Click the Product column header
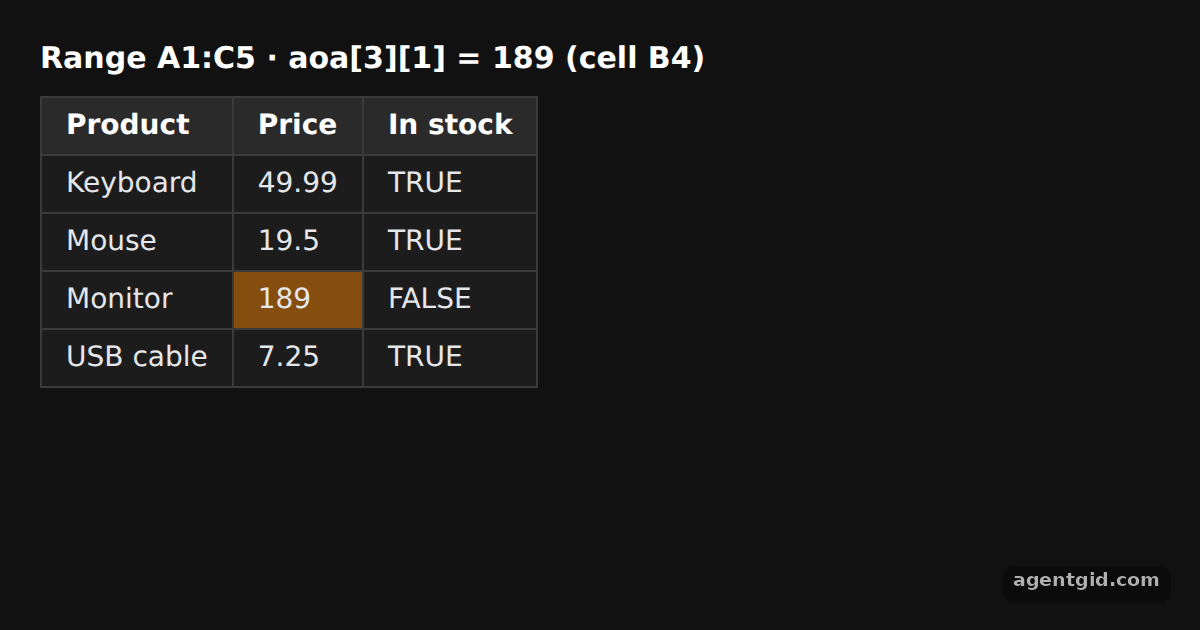Viewport: 1200px width, 630px height. [137, 126]
